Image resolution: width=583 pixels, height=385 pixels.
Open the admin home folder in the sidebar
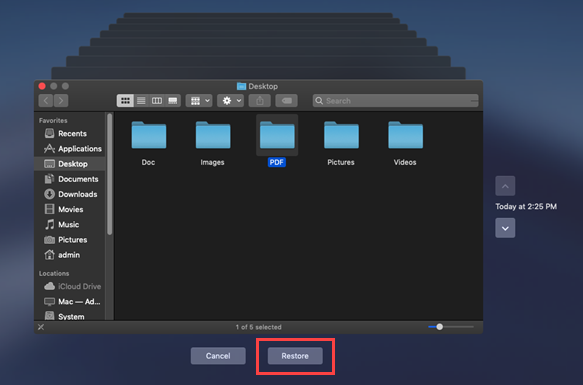tap(70, 255)
